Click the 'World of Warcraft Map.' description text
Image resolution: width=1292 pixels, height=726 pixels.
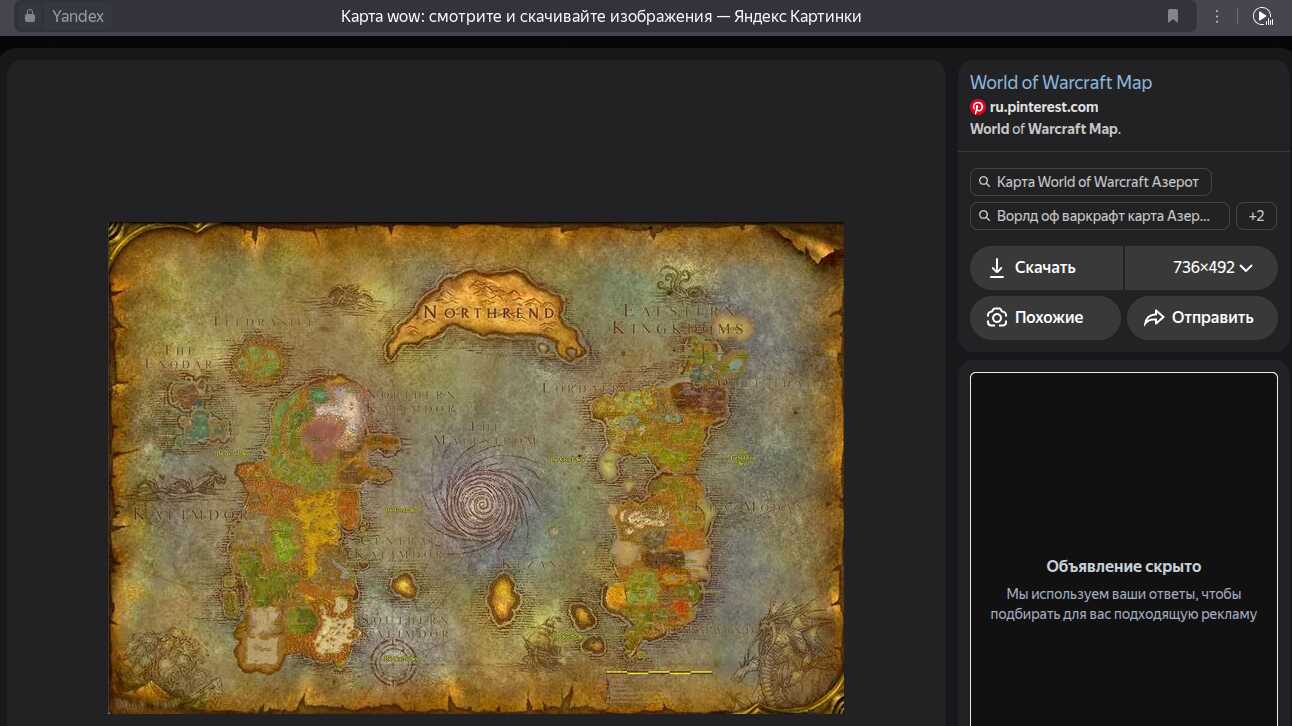tap(1045, 129)
